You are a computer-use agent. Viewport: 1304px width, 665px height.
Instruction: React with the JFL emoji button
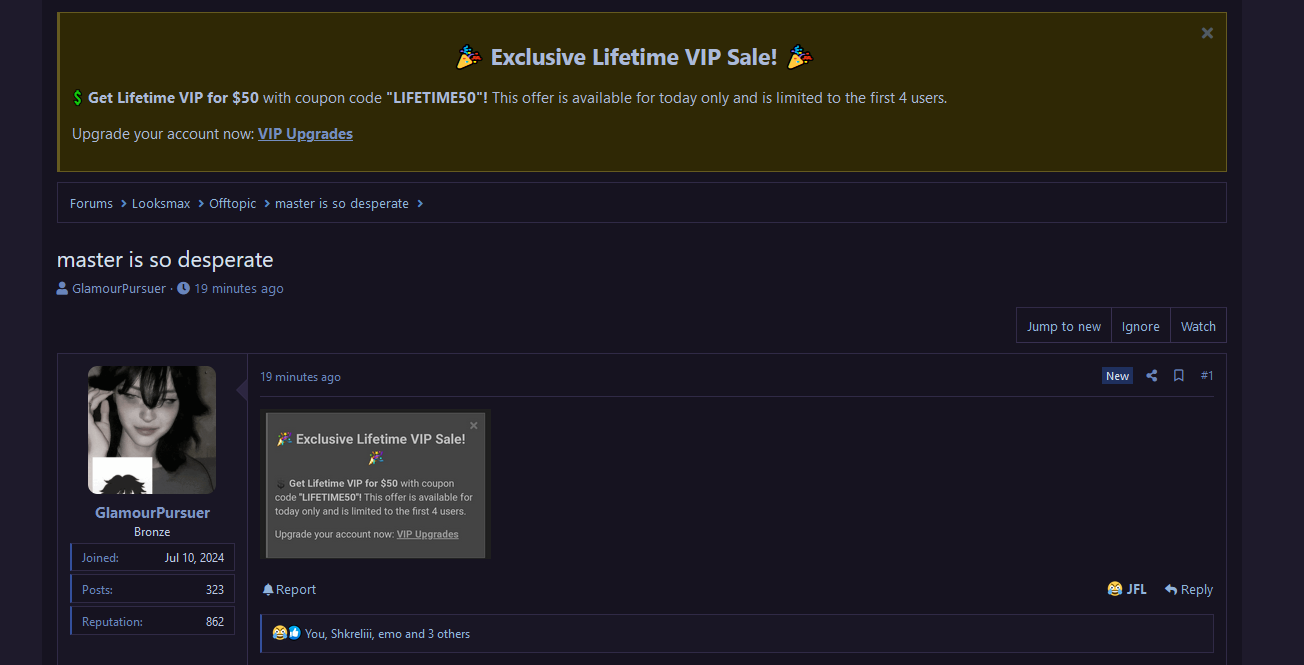click(x=1127, y=590)
